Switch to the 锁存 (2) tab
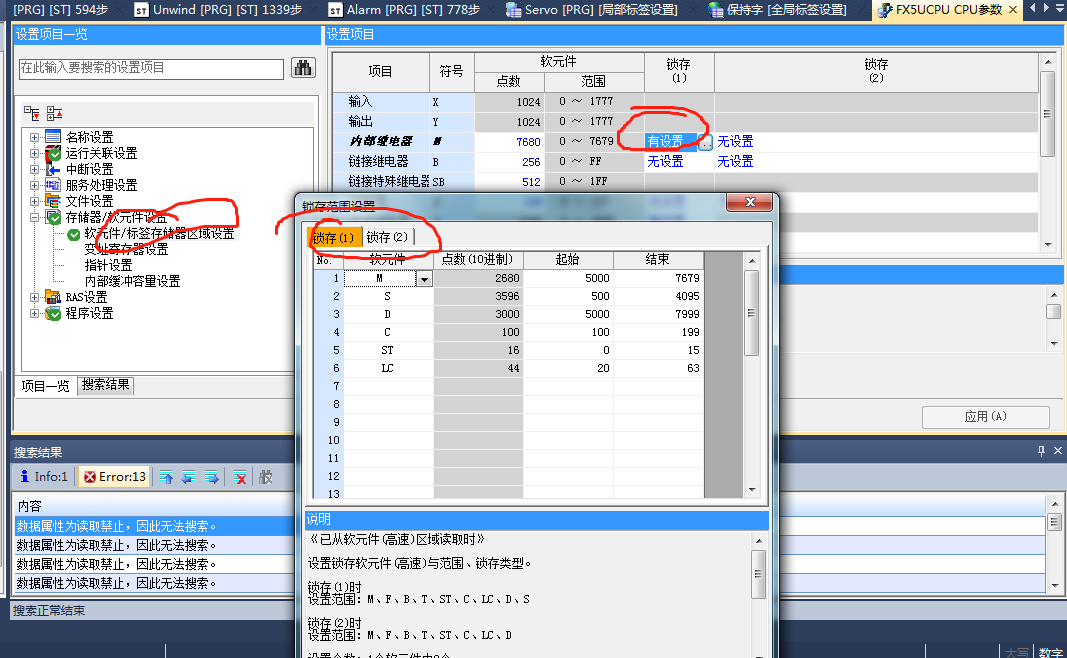Image resolution: width=1067 pixels, height=658 pixels. coord(387,237)
